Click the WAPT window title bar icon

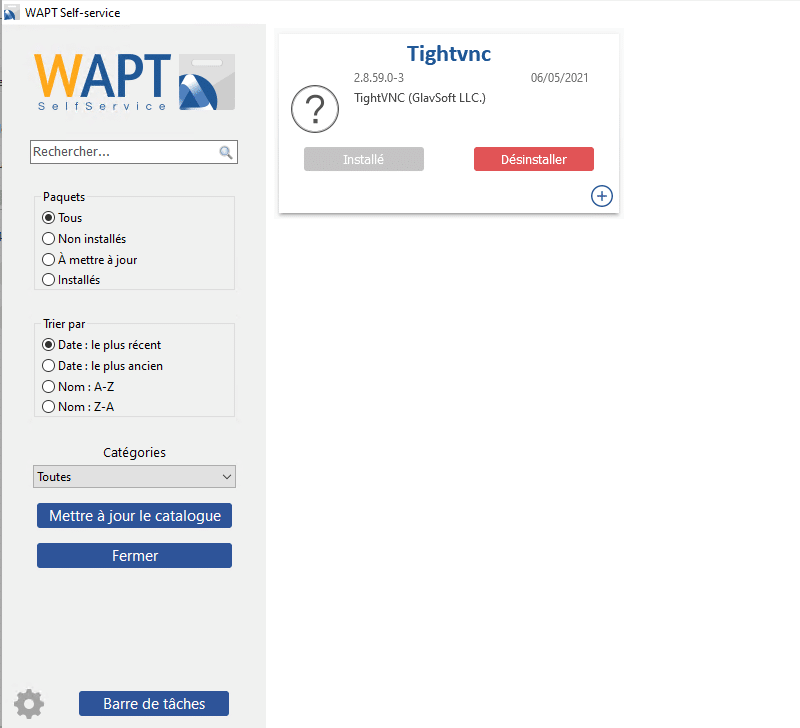coord(10,13)
